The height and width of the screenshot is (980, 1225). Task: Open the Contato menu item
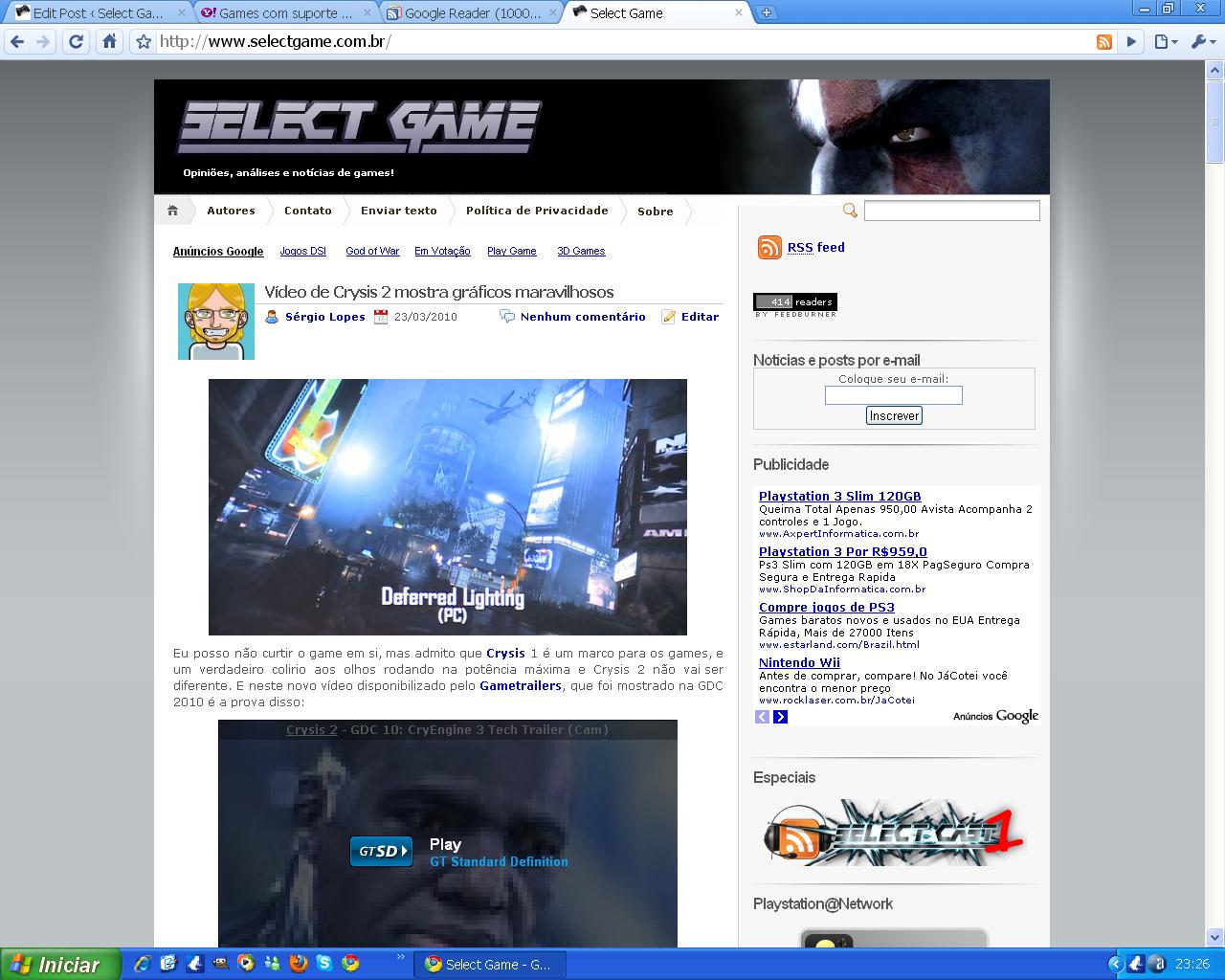(307, 211)
